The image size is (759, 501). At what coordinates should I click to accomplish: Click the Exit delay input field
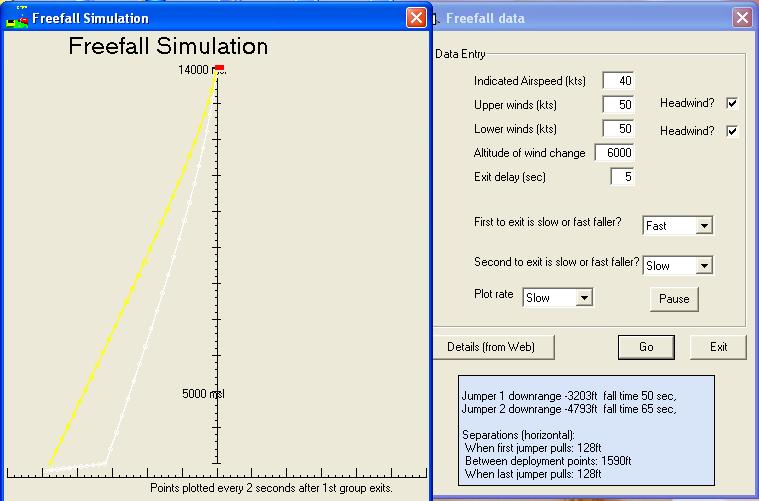click(622, 177)
